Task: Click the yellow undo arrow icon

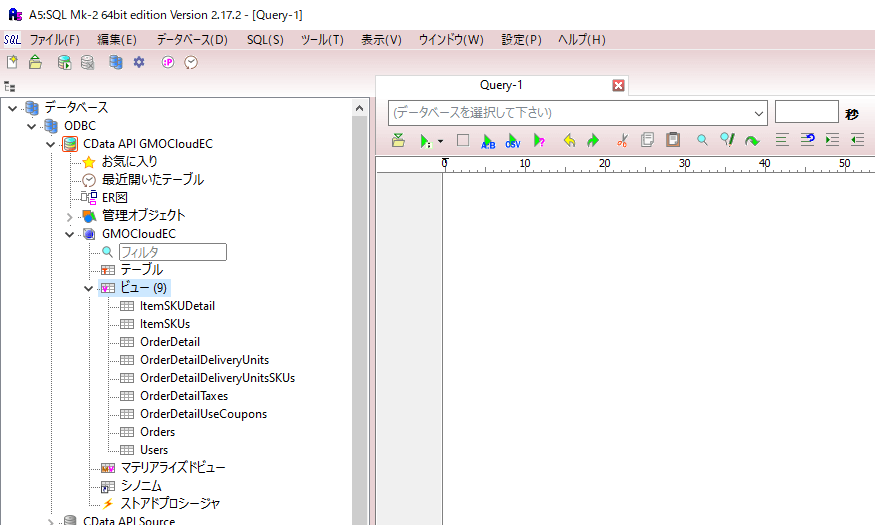Action: click(x=569, y=141)
